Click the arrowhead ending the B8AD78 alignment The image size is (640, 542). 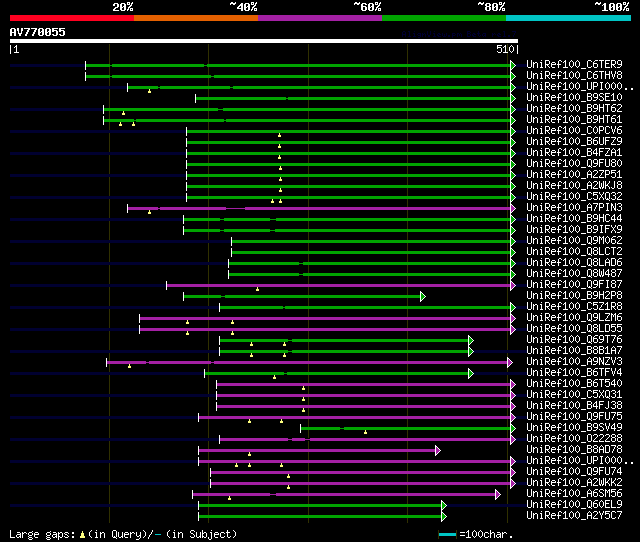[x=438, y=451]
